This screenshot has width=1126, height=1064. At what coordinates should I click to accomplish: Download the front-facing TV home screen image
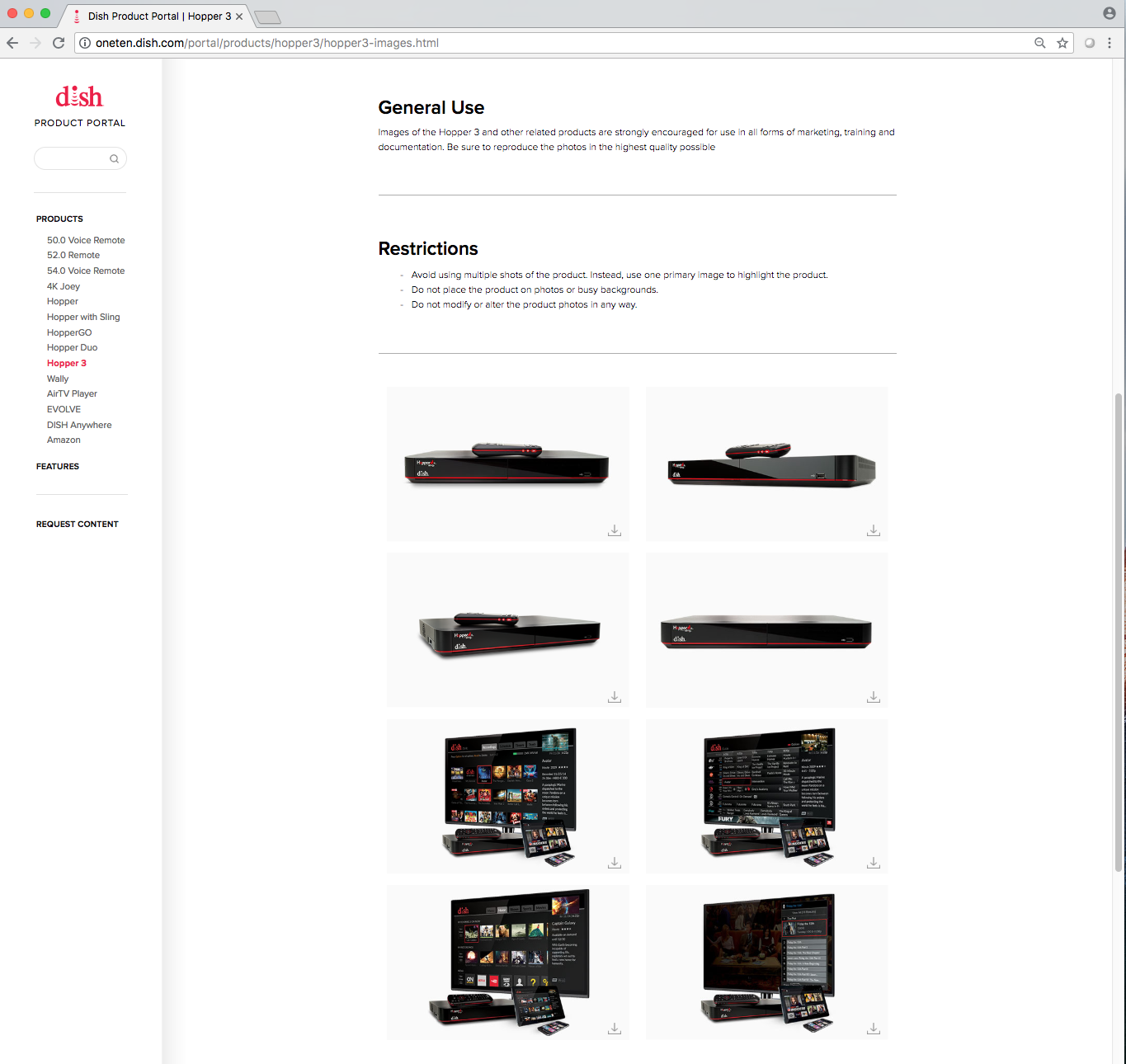(x=615, y=1029)
